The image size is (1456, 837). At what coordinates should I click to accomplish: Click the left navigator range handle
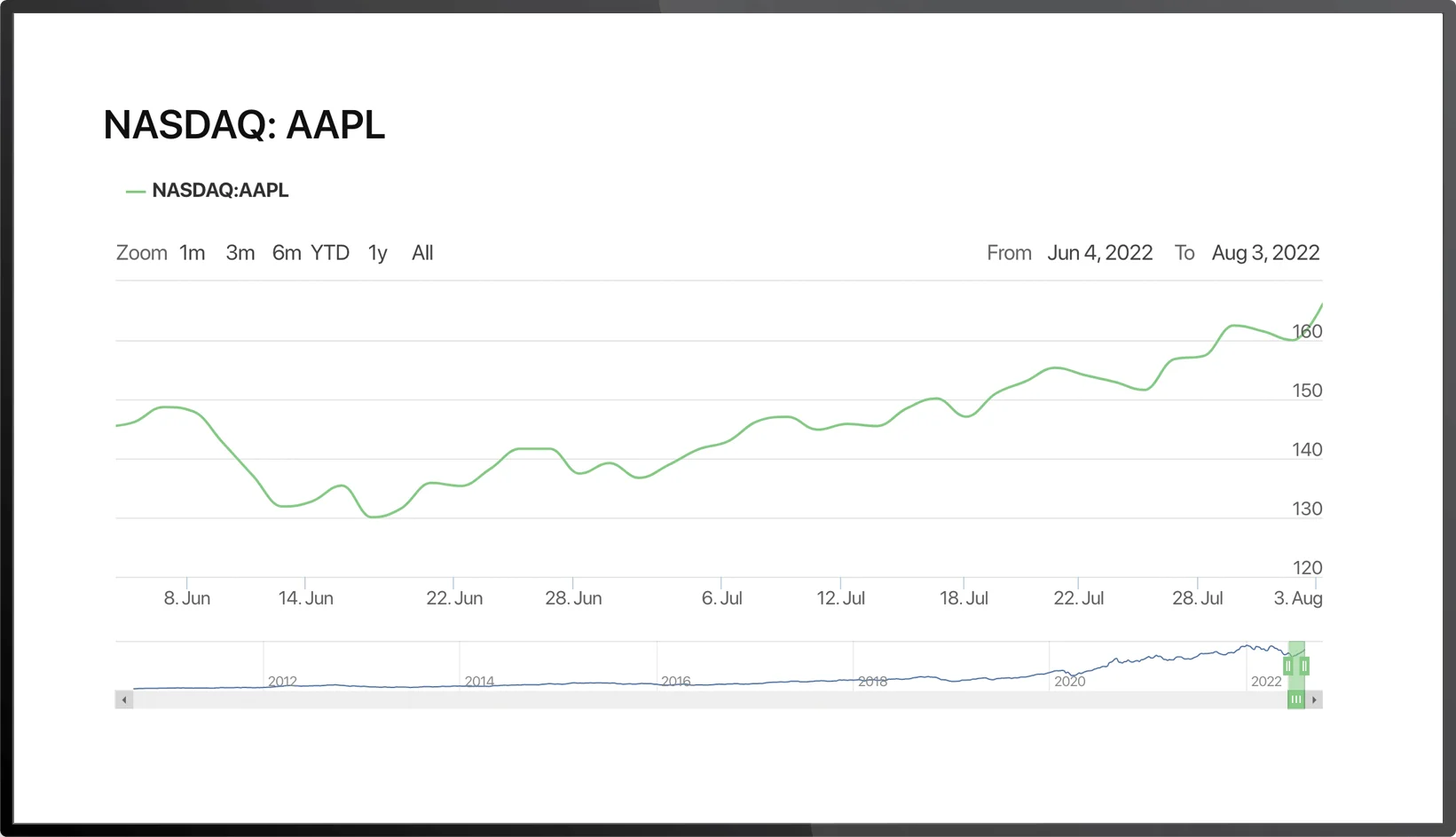pyautogui.click(x=1287, y=666)
